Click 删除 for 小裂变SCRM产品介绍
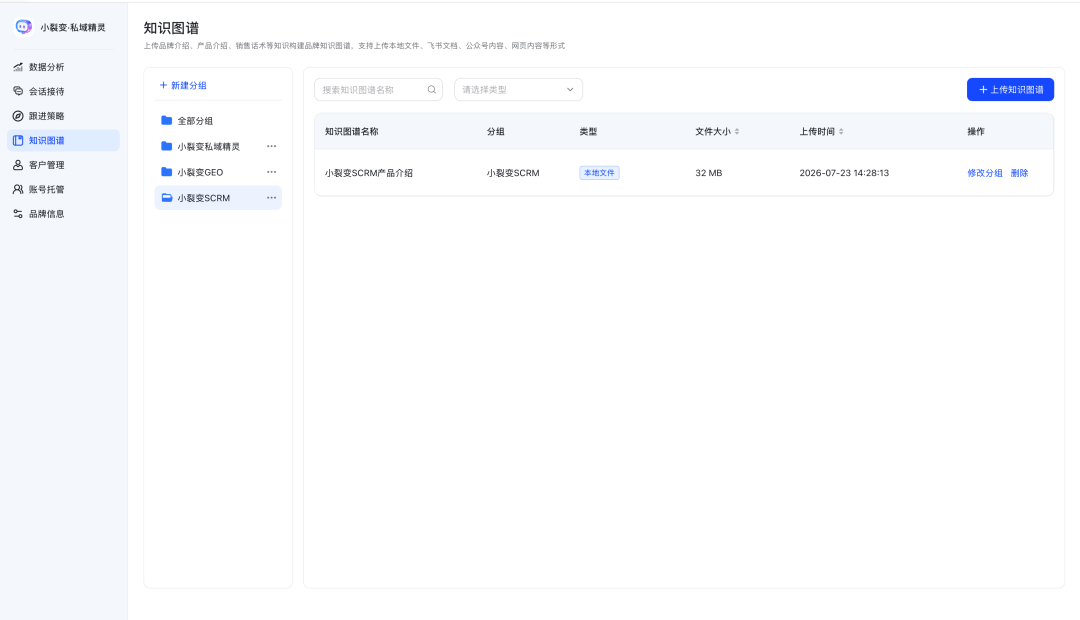1080x620 pixels. click(x=1019, y=173)
